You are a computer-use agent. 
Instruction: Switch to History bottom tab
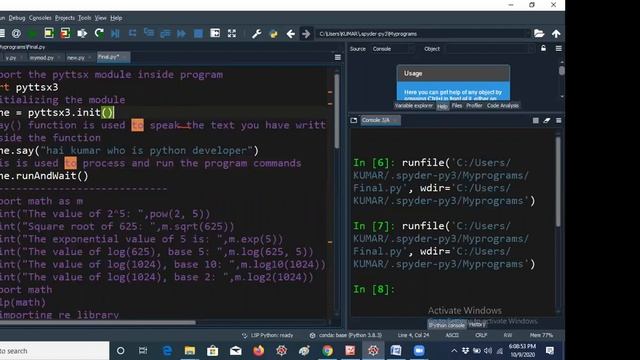click(477, 325)
